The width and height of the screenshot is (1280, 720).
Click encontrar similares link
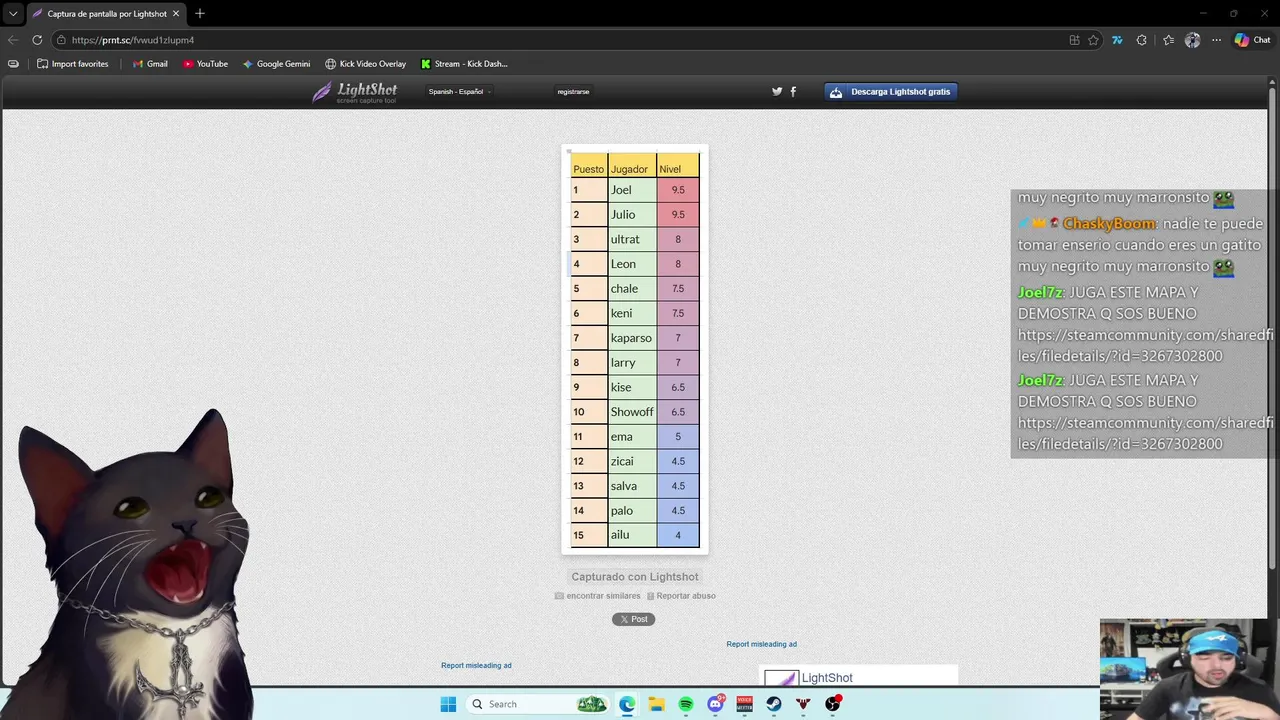click(x=598, y=596)
